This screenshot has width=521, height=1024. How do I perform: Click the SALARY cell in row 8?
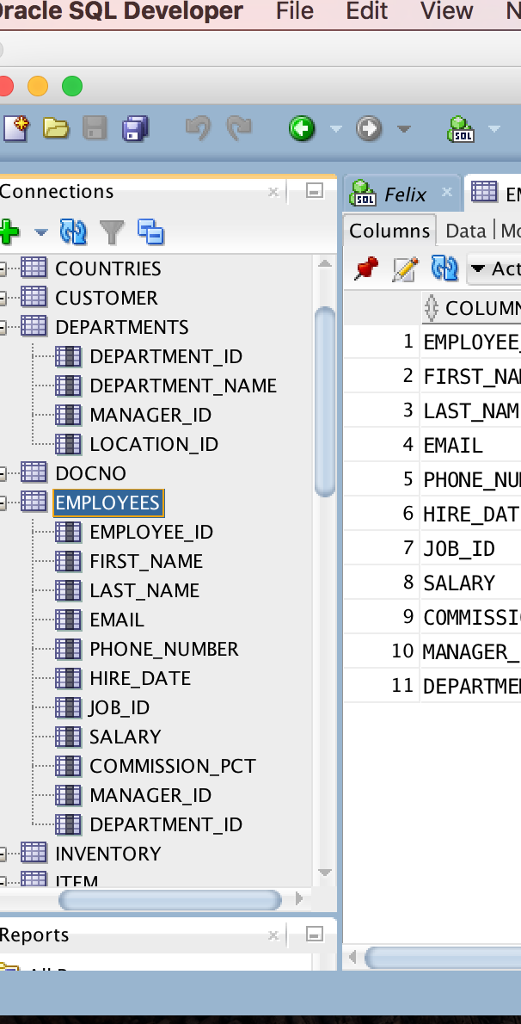click(x=471, y=583)
